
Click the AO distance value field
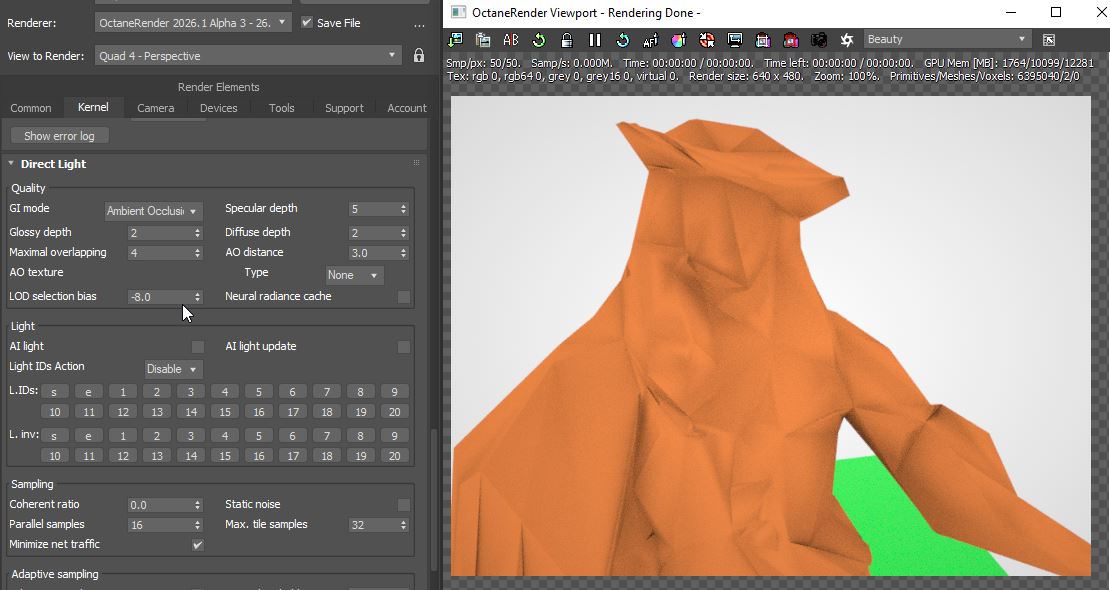pos(373,253)
